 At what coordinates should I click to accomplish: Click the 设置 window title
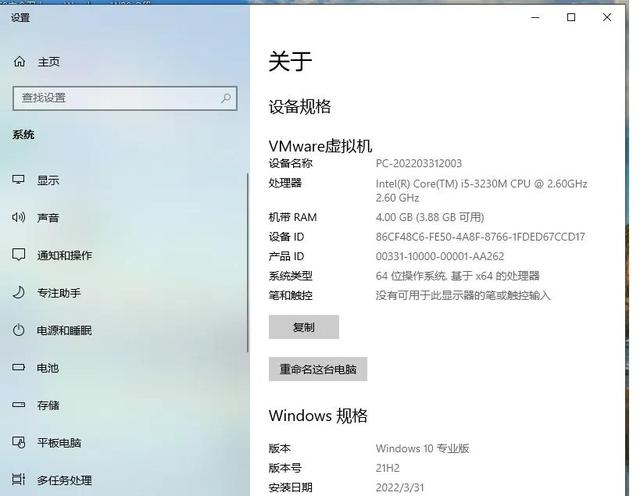tap(20, 18)
